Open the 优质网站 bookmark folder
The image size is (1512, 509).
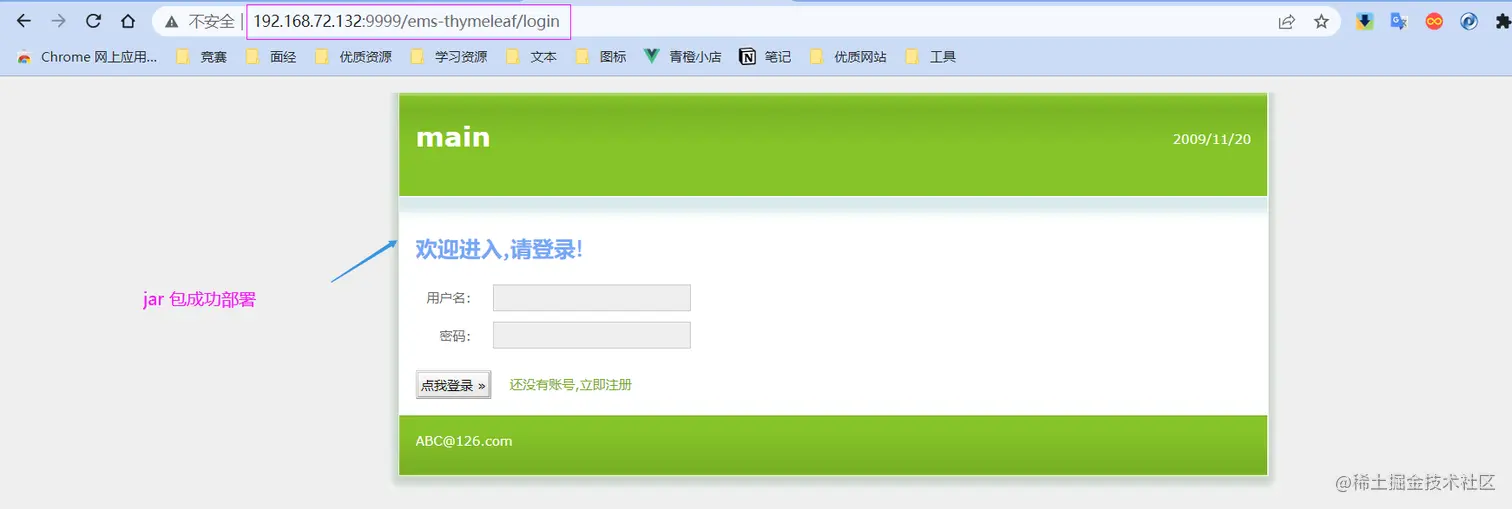[x=848, y=57]
